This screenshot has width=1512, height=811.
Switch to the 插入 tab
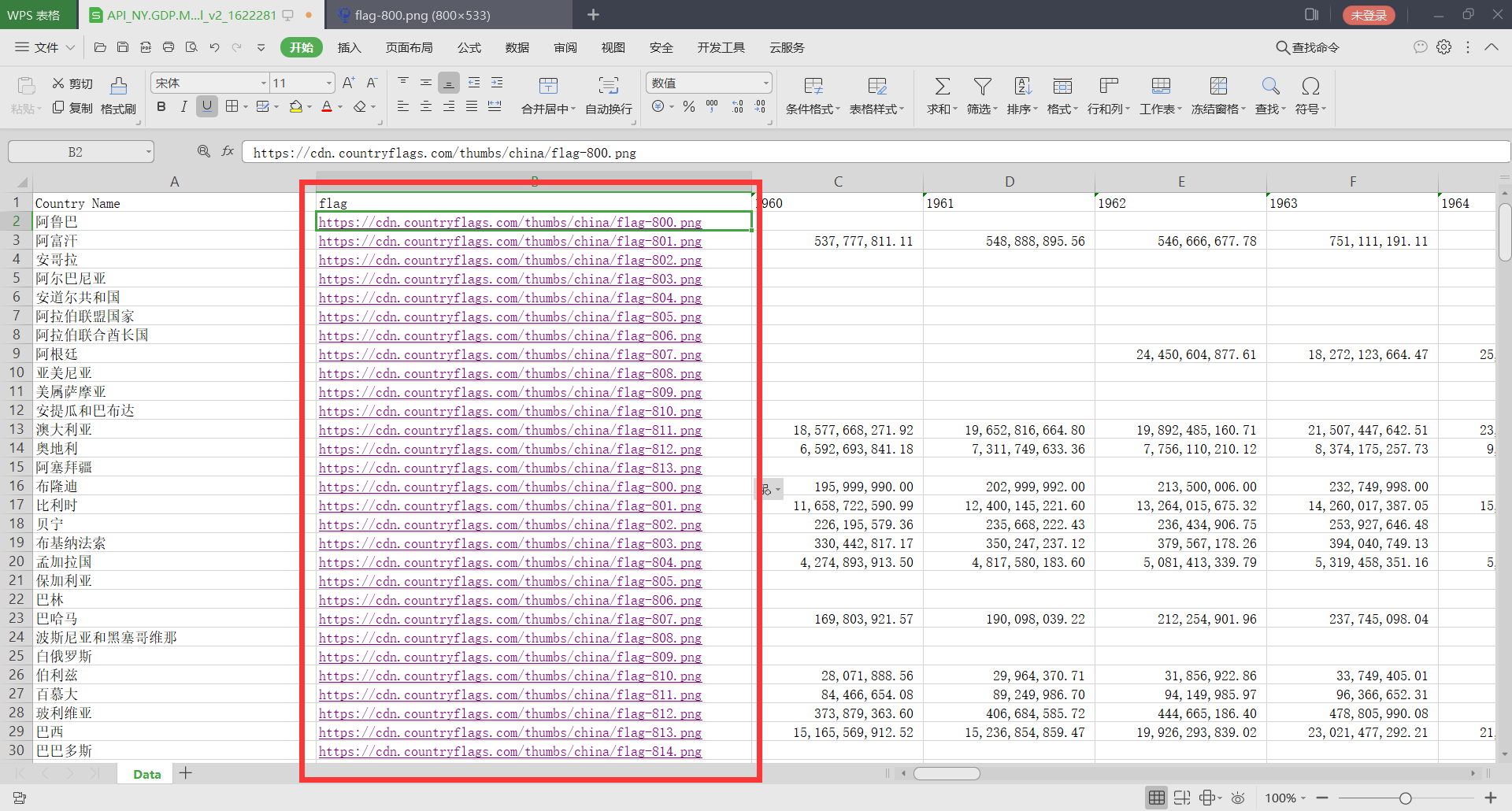[349, 47]
